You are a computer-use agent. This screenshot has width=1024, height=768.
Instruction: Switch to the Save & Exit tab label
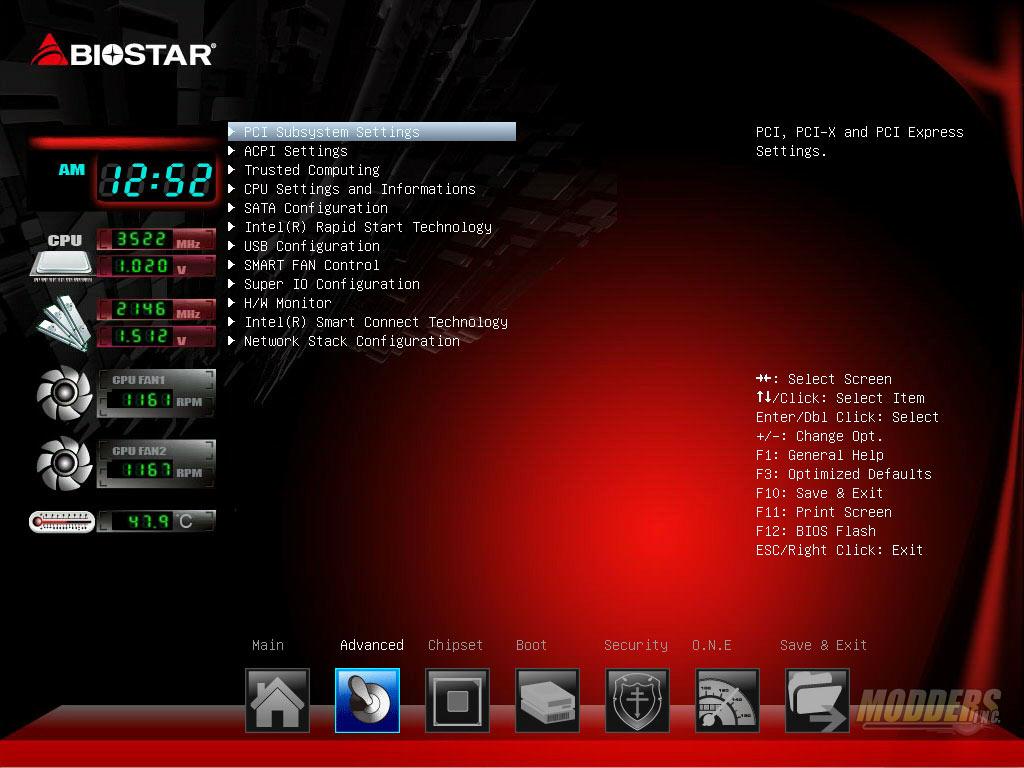pos(823,645)
